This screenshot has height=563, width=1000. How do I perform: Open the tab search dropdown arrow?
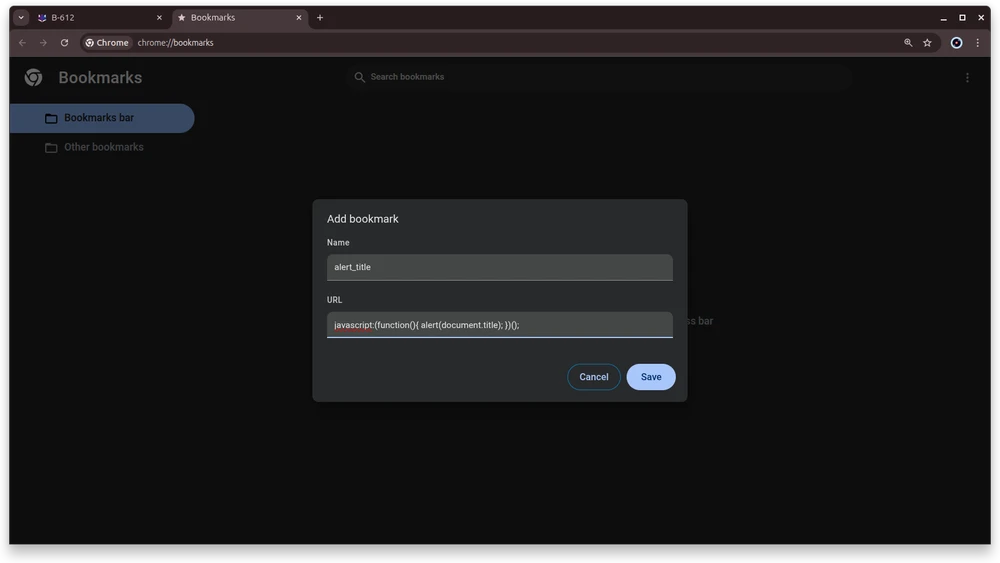click(21, 18)
